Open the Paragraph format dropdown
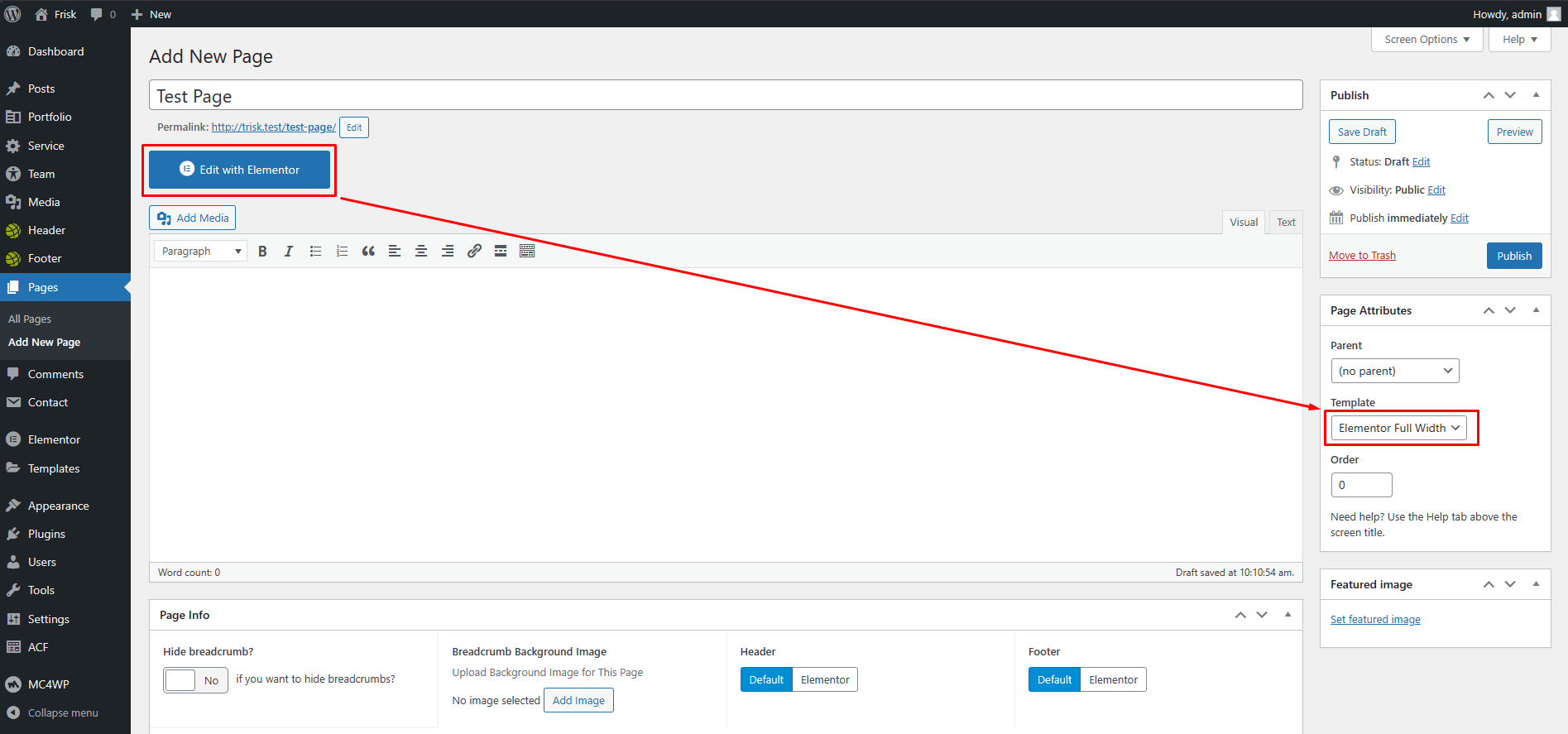This screenshot has height=734, width=1568. click(200, 252)
